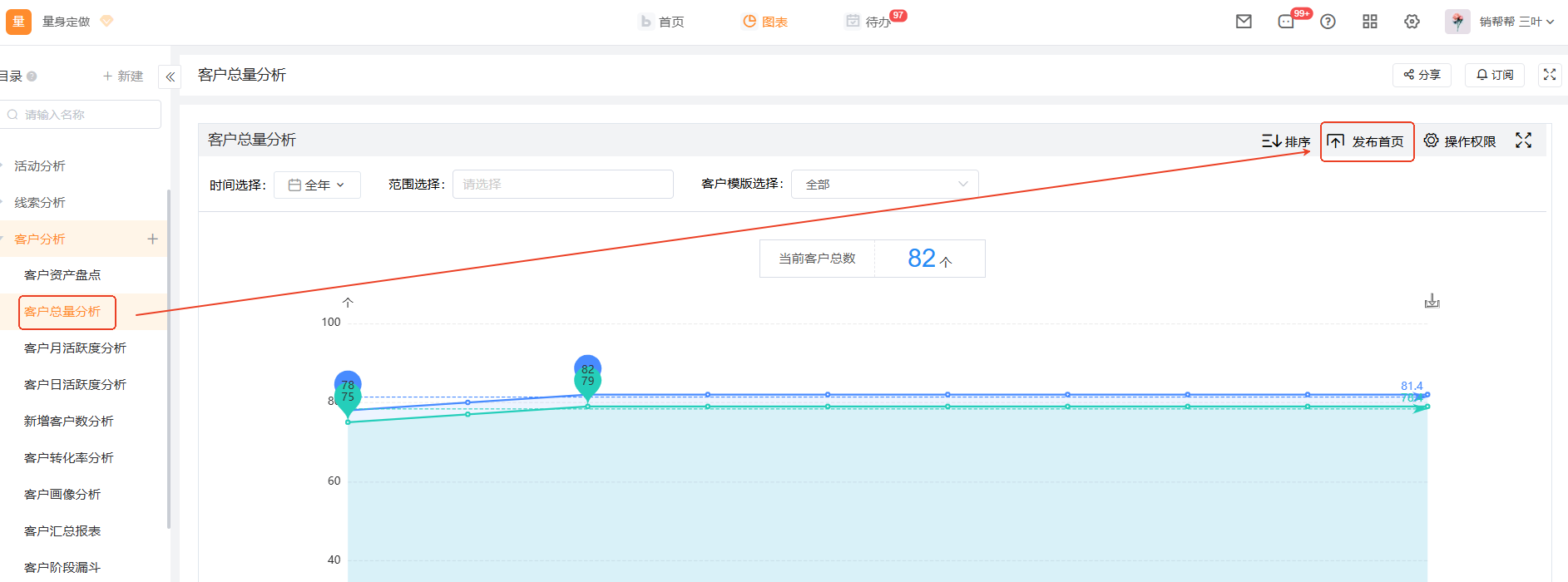Collapse the sidebar with double-chevron icon
Image resolution: width=1568 pixels, height=582 pixels.
pos(170,76)
